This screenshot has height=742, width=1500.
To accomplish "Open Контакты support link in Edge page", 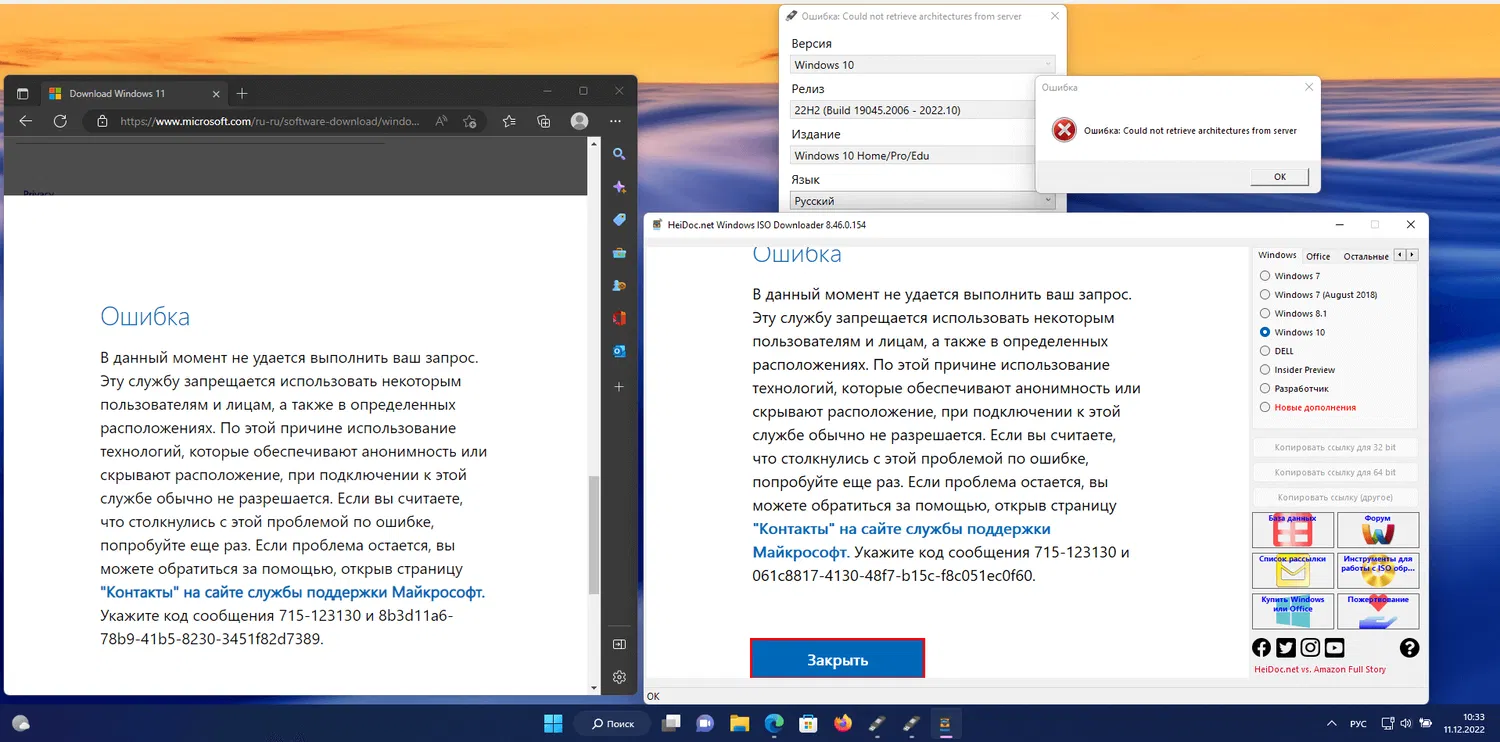I will (x=292, y=592).
